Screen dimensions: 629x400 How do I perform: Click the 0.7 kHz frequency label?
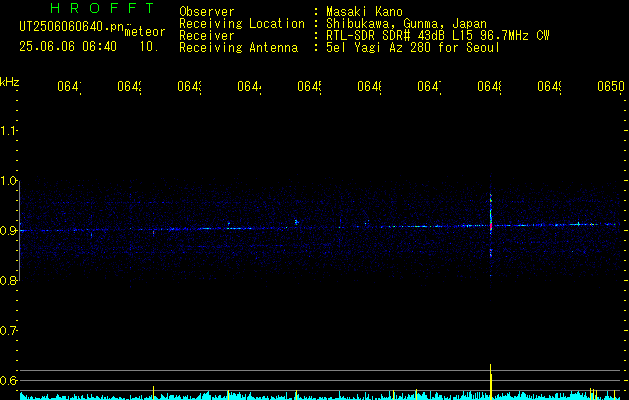pyautogui.click(x=8, y=330)
